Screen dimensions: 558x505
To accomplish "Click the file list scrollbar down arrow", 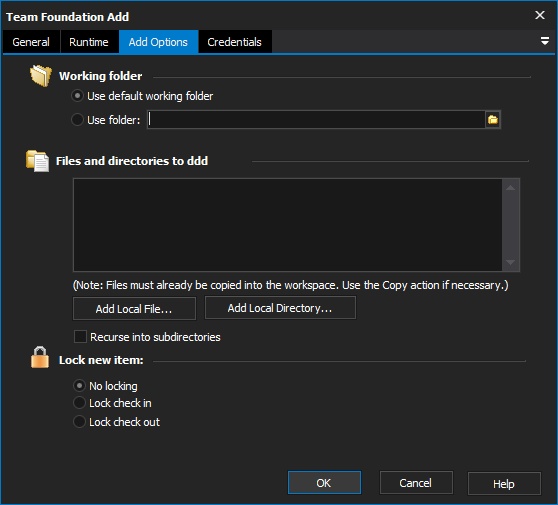I will (x=511, y=262).
